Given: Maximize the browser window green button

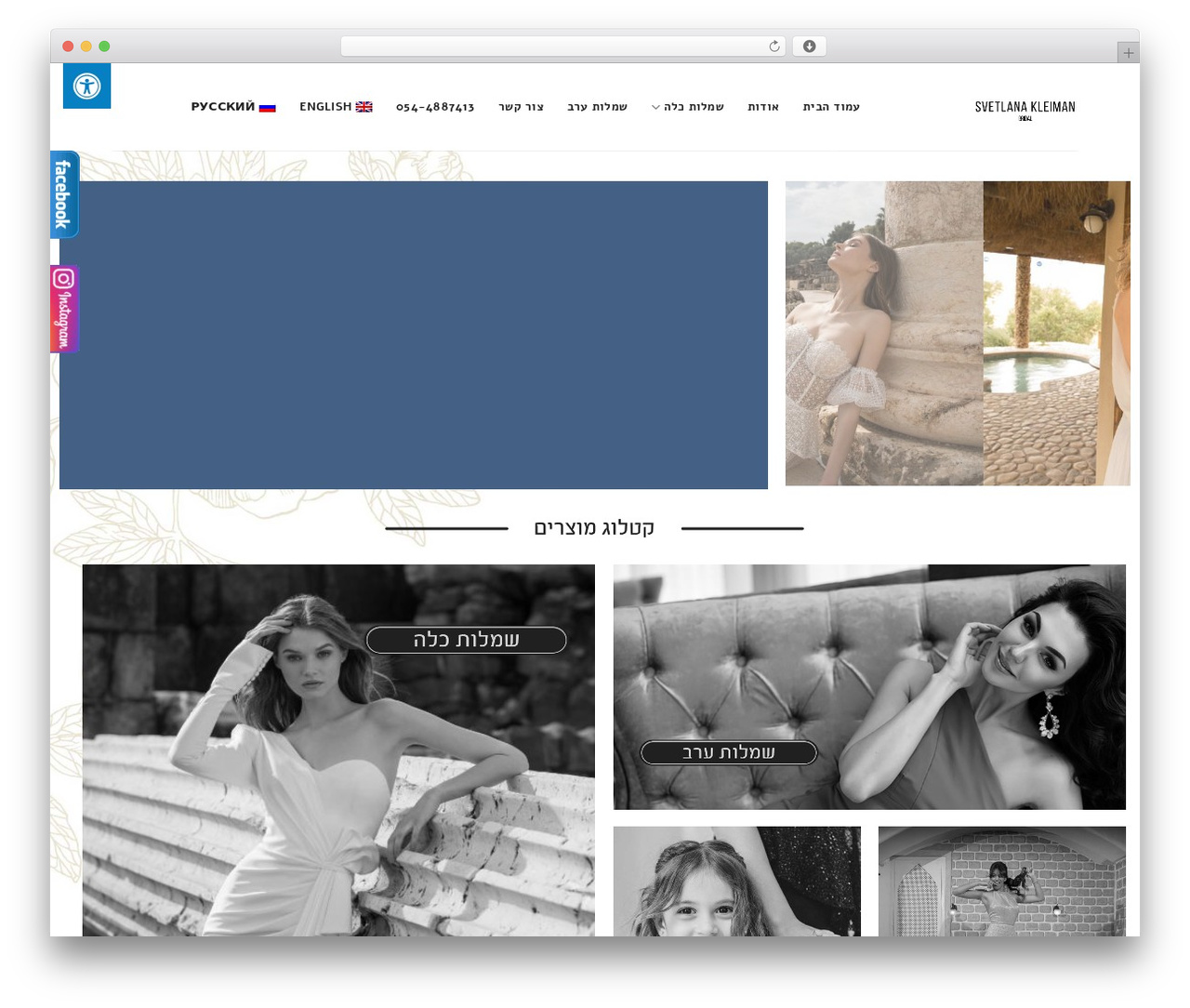Looking at the screenshot, I should click(104, 46).
